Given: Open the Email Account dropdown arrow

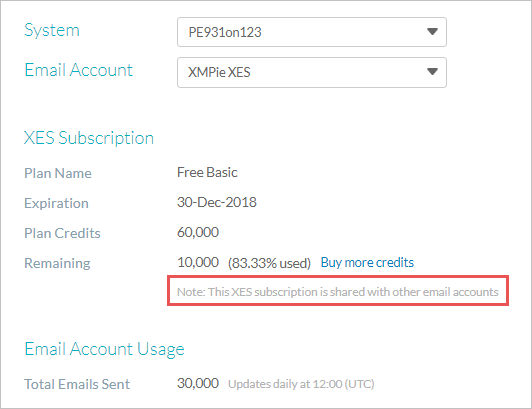Looking at the screenshot, I should click(x=432, y=72).
